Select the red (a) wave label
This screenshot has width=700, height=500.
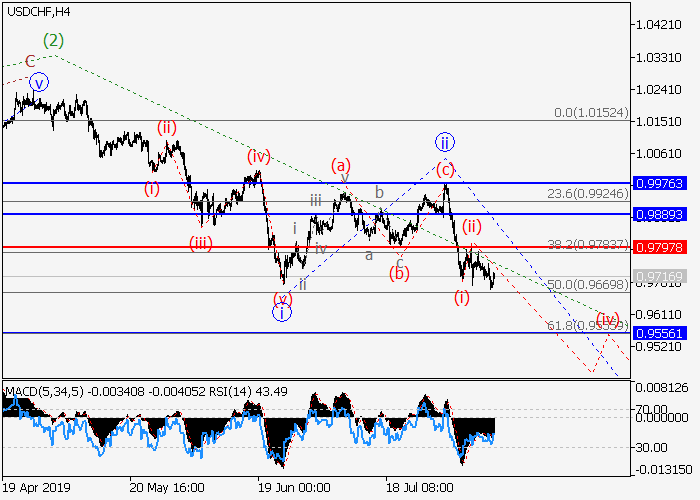[342, 165]
